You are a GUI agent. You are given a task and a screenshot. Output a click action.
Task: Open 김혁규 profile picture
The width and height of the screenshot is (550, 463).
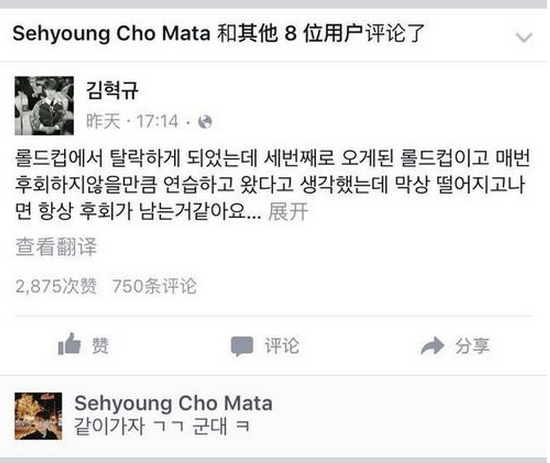tap(44, 106)
